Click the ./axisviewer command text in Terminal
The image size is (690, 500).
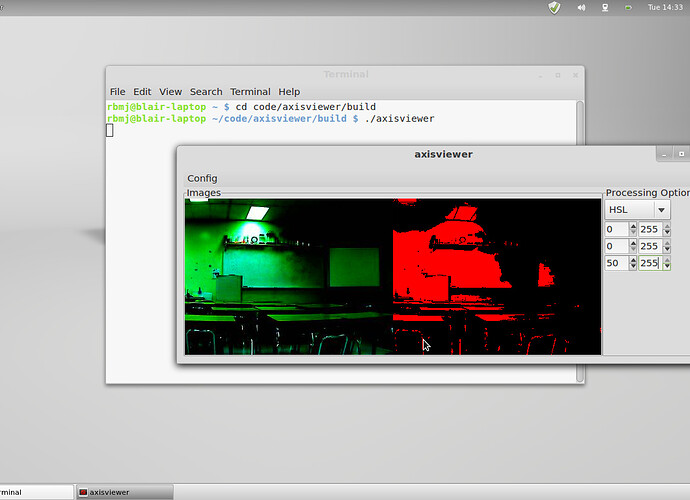click(400, 118)
